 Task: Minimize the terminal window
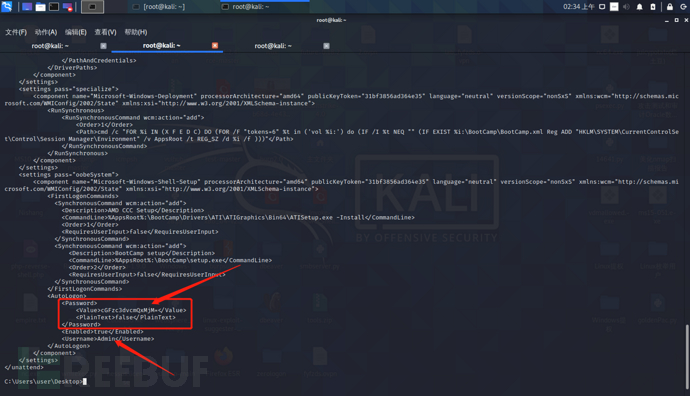click(667, 20)
